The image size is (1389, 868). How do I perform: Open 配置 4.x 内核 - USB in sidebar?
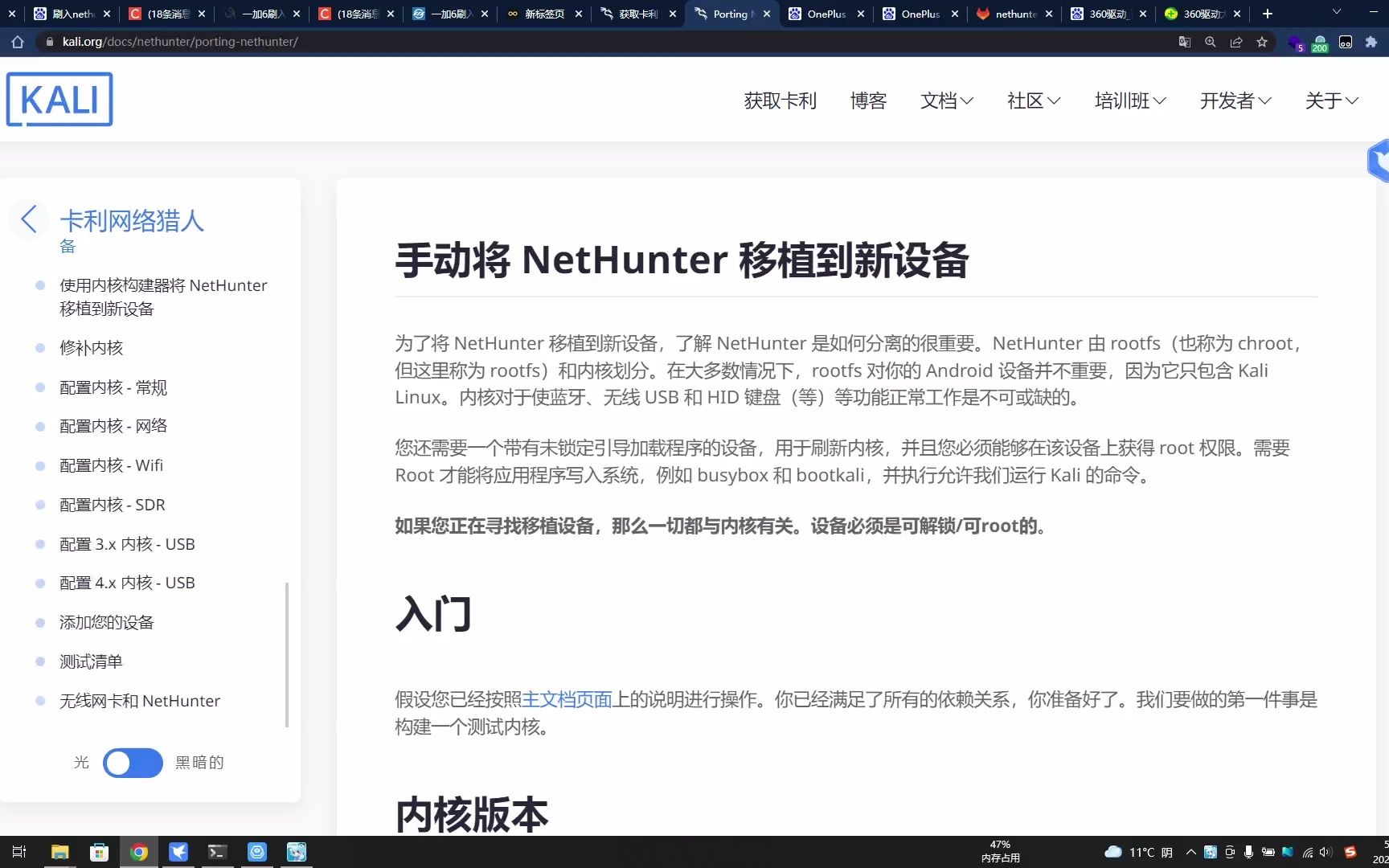pyautogui.click(x=127, y=583)
